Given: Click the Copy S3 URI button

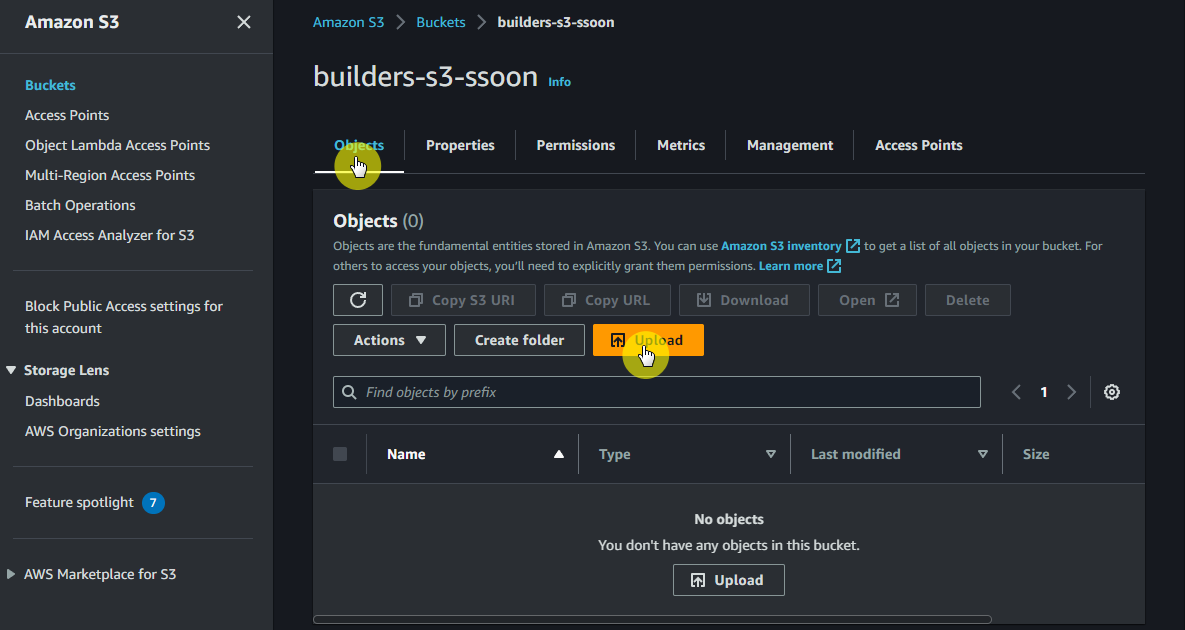Looking at the screenshot, I should point(463,300).
